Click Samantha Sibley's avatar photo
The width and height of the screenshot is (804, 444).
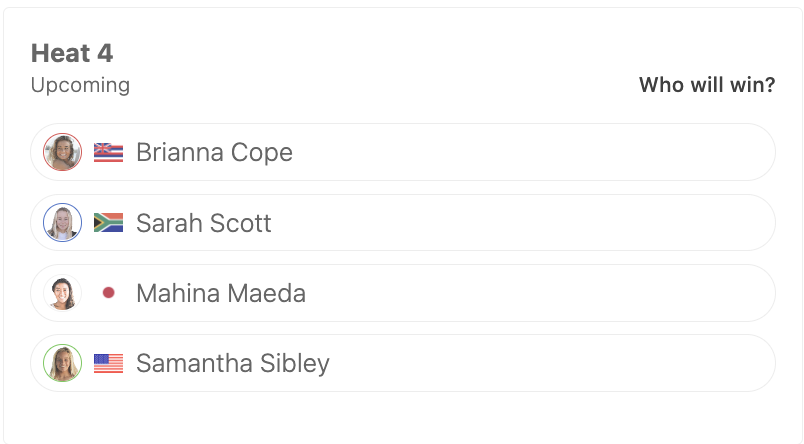pos(63,363)
